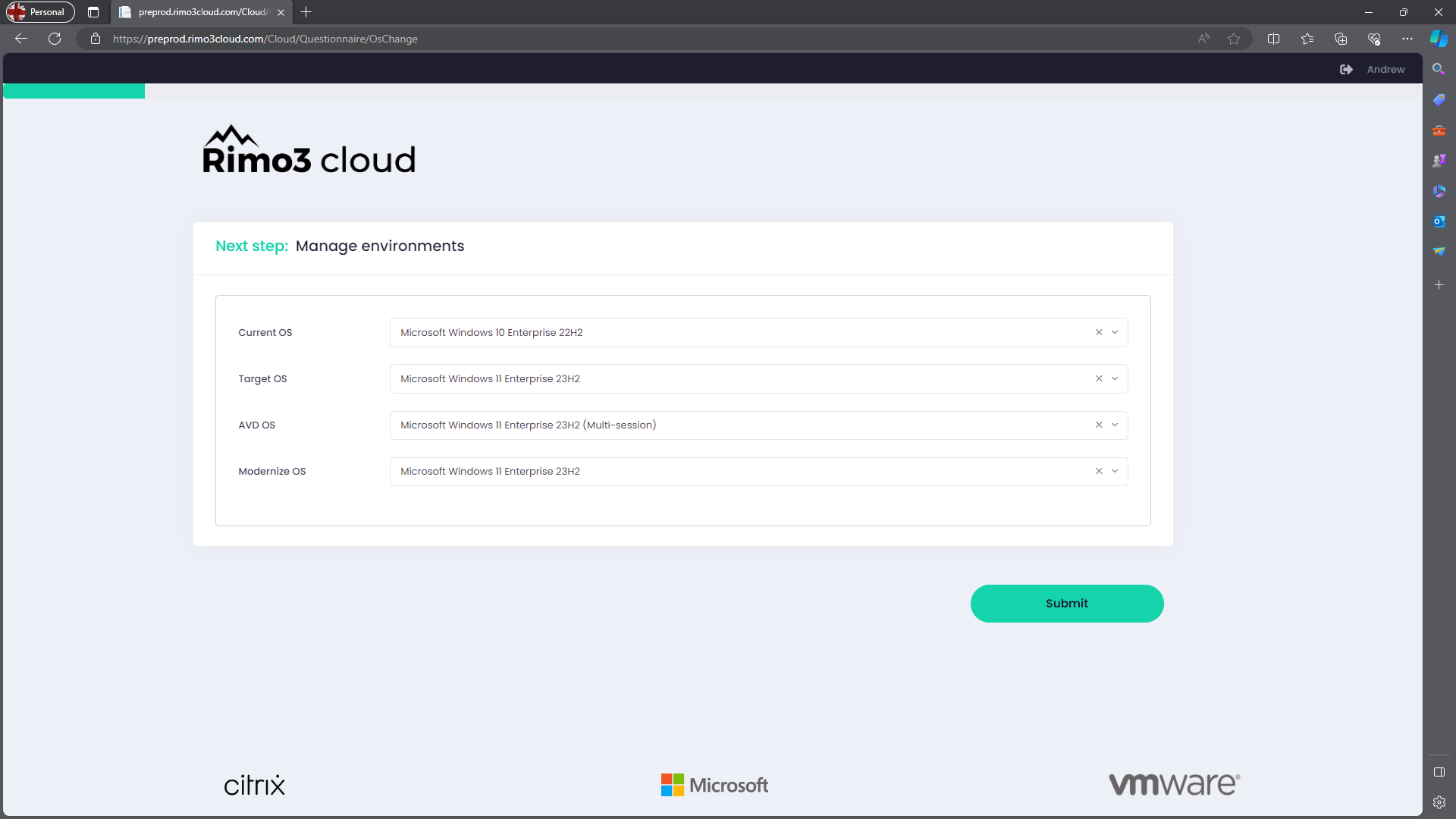Open the Outlook sidebar icon

(x=1439, y=221)
